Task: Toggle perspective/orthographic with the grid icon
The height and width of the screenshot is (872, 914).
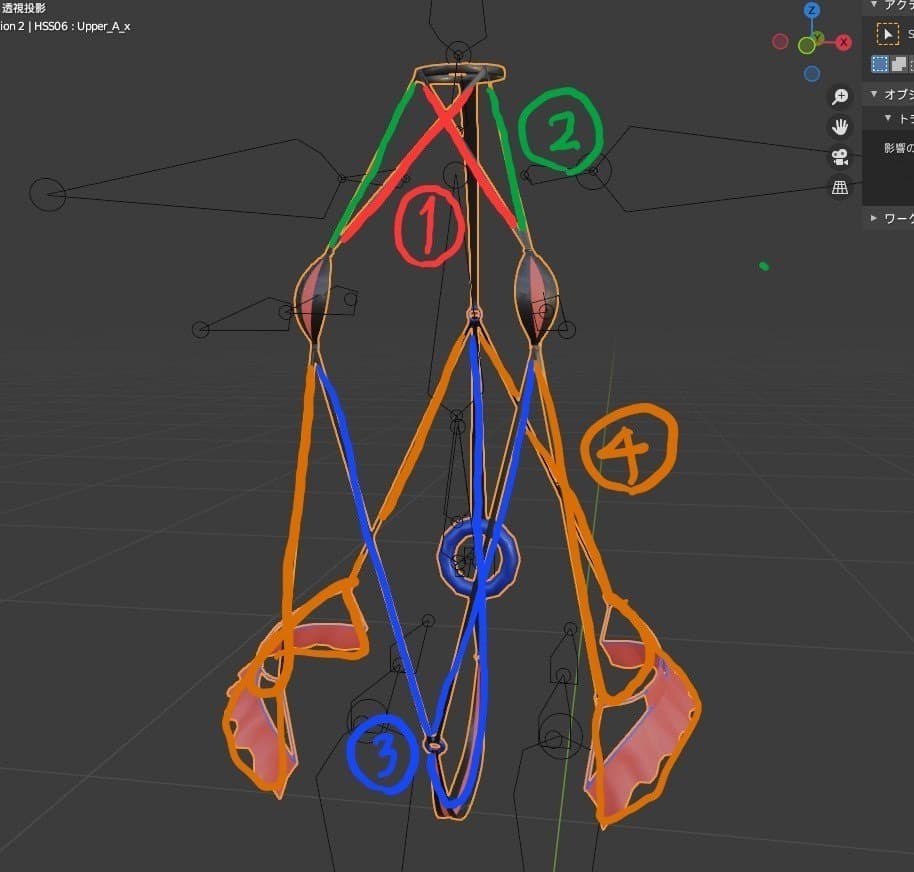Action: click(840, 187)
